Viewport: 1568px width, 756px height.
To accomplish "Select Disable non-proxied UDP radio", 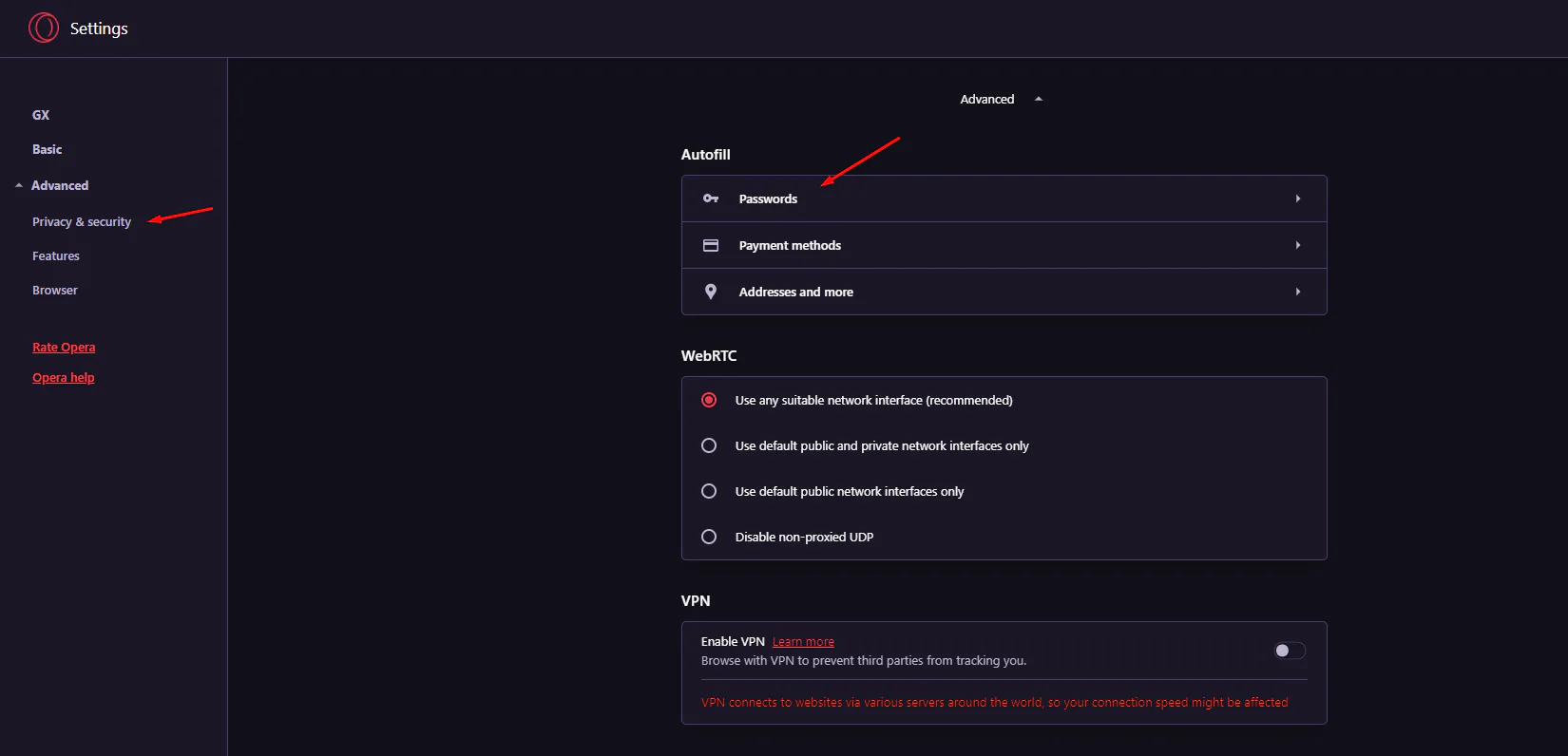I will coord(709,537).
